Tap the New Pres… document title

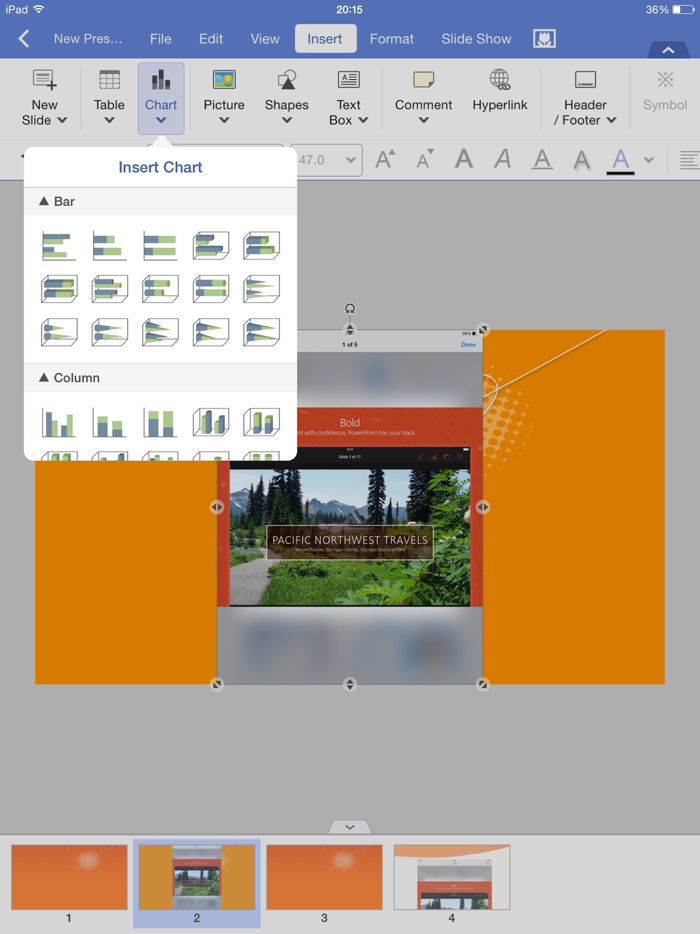pos(88,39)
